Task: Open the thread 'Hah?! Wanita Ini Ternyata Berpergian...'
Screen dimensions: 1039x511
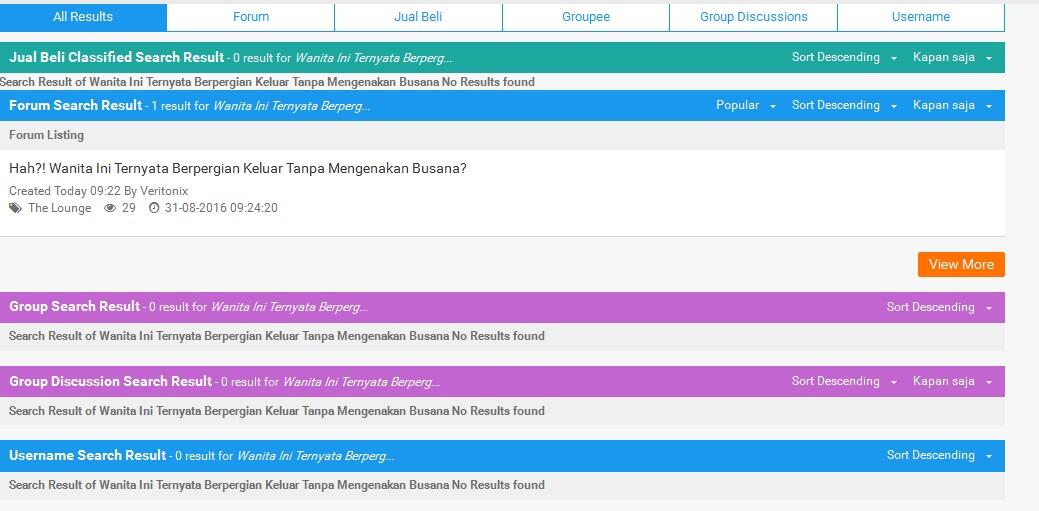Action: (x=238, y=169)
